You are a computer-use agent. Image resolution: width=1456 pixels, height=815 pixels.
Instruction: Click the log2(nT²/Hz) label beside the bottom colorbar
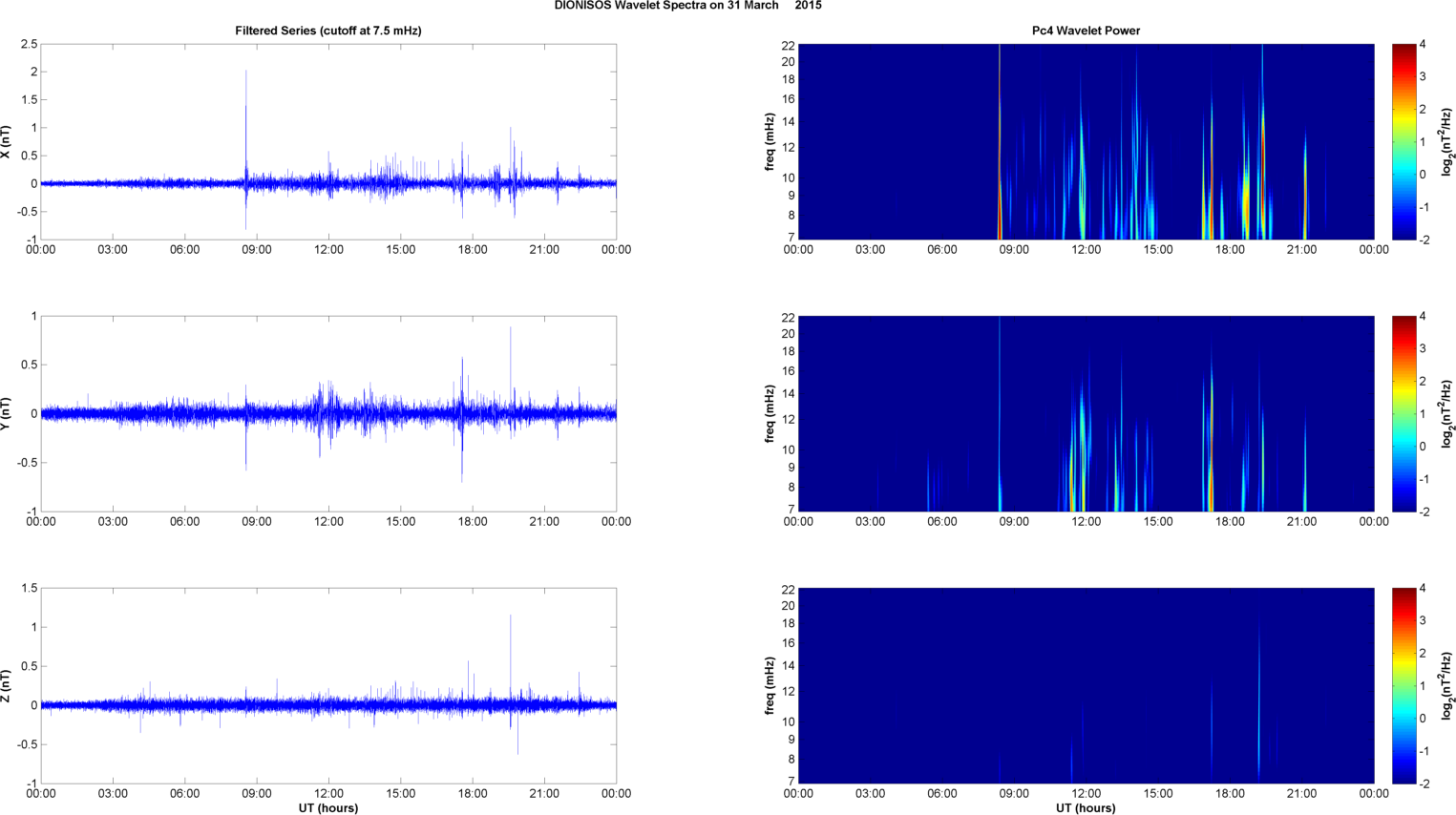tap(1447, 685)
